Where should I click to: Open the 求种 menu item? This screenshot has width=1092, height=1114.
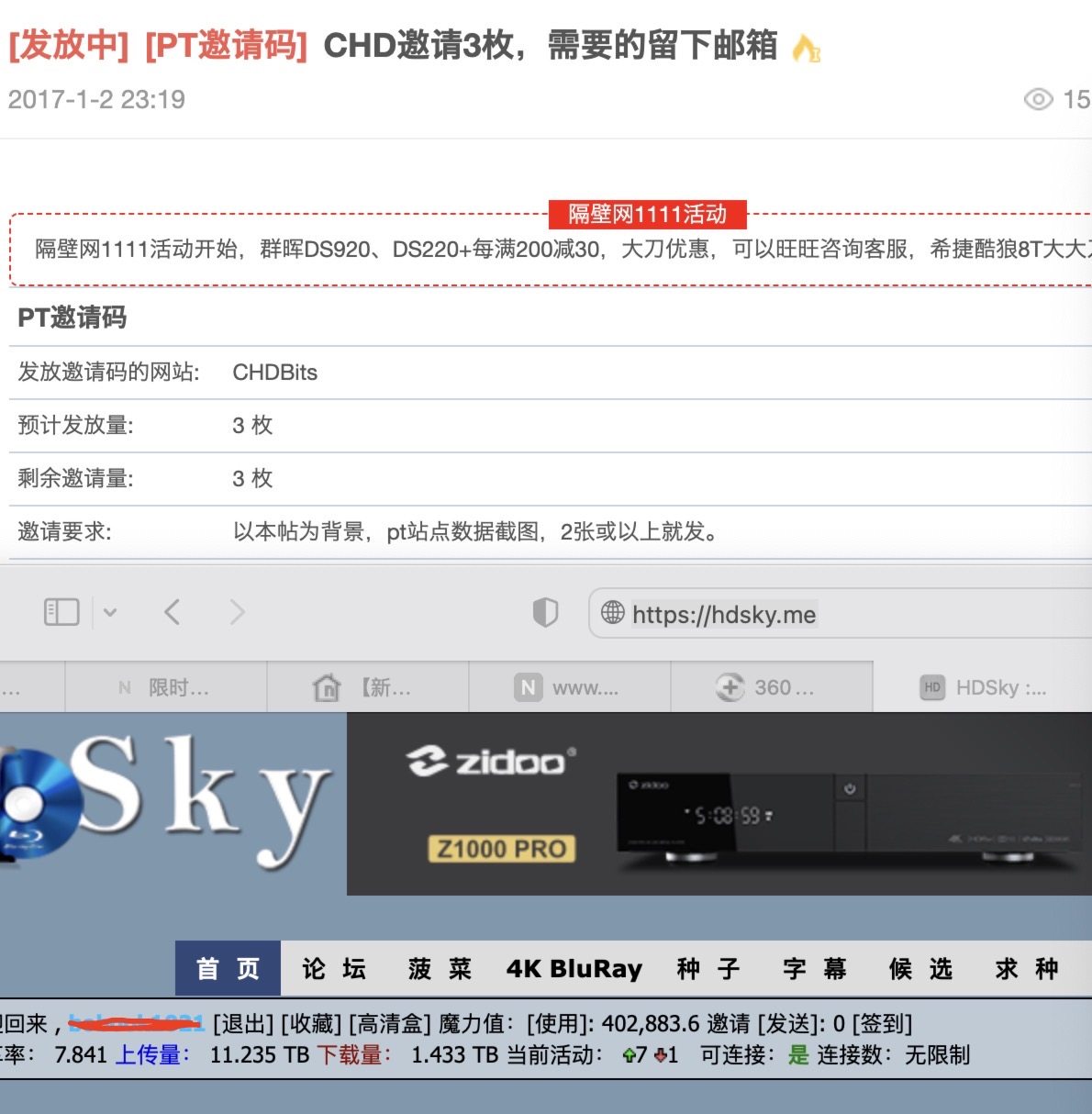(x=1027, y=969)
